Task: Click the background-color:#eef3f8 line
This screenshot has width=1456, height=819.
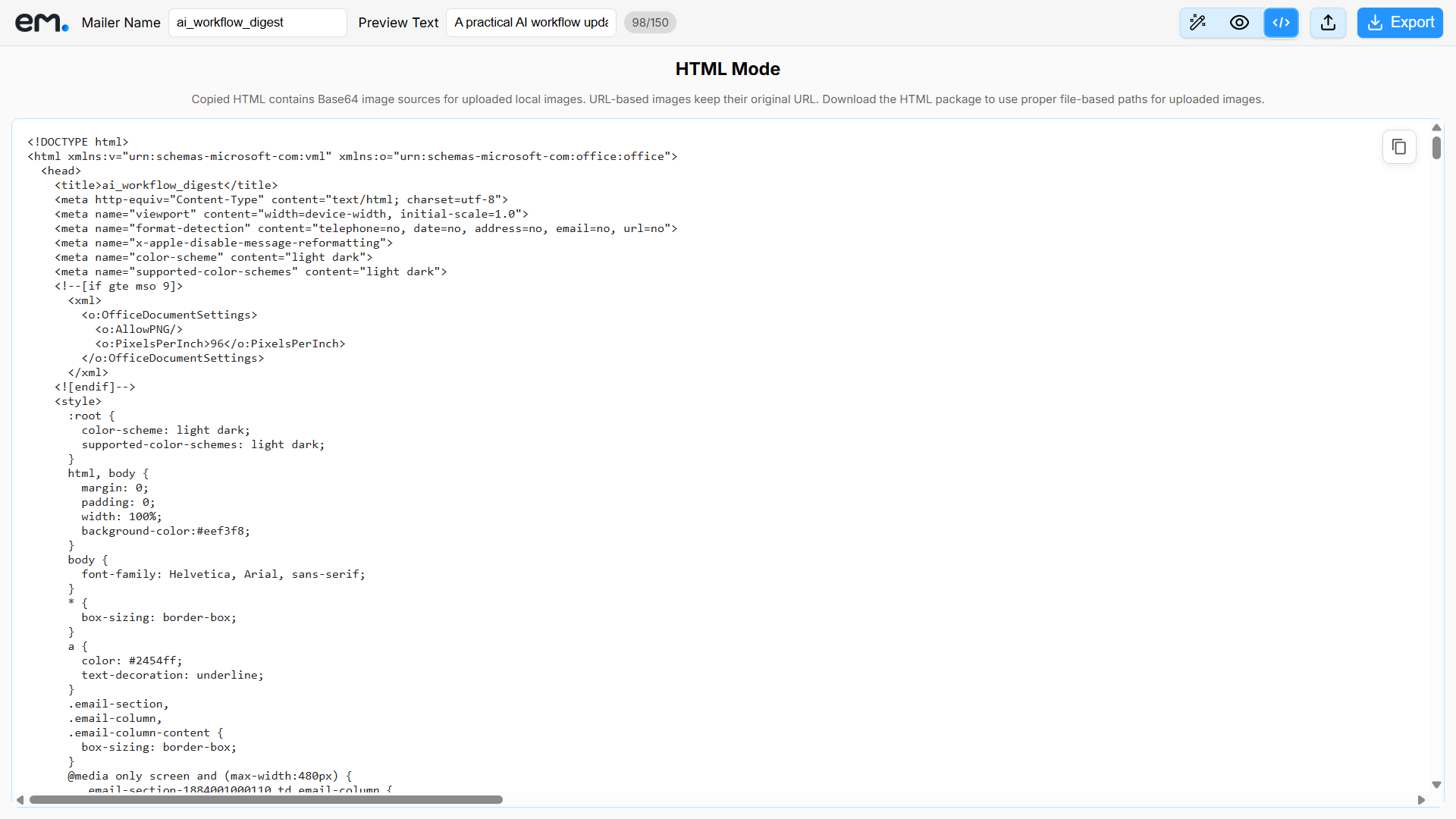Action: (x=166, y=531)
